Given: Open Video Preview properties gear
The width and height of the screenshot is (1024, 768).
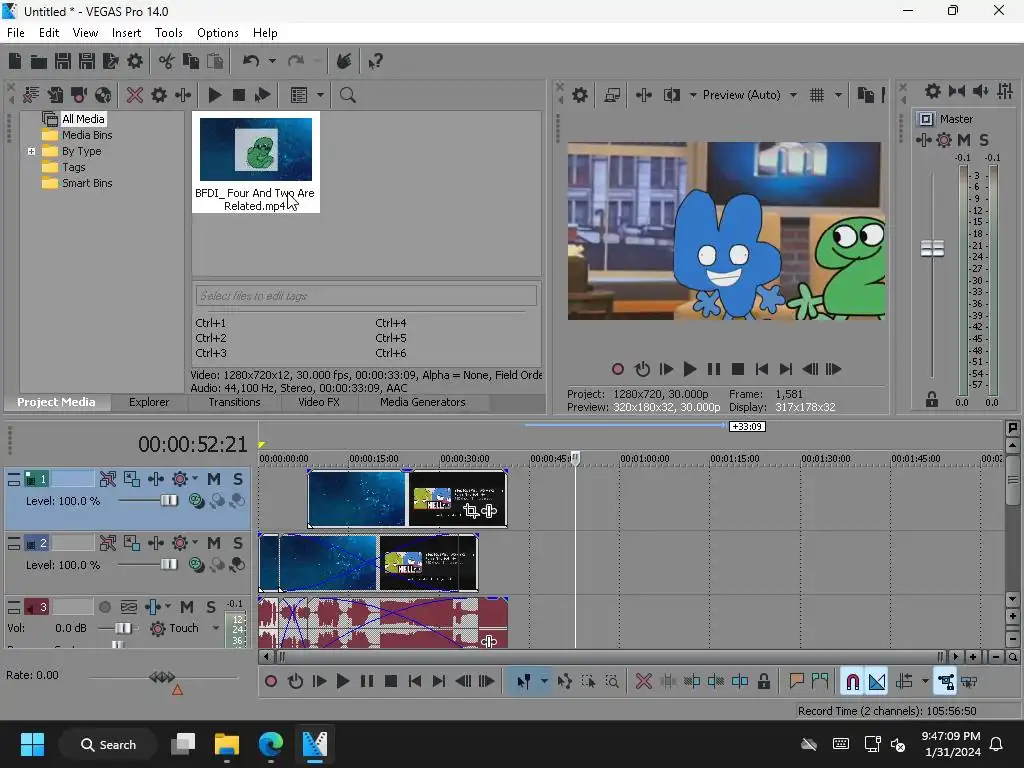Looking at the screenshot, I should (579, 95).
